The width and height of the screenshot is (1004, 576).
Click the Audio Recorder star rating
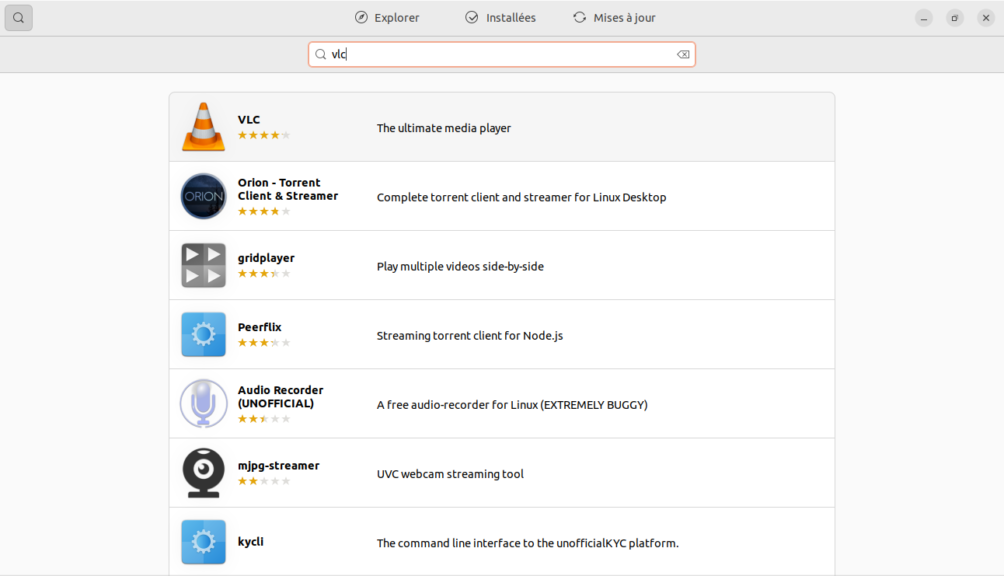click(264, 419)
